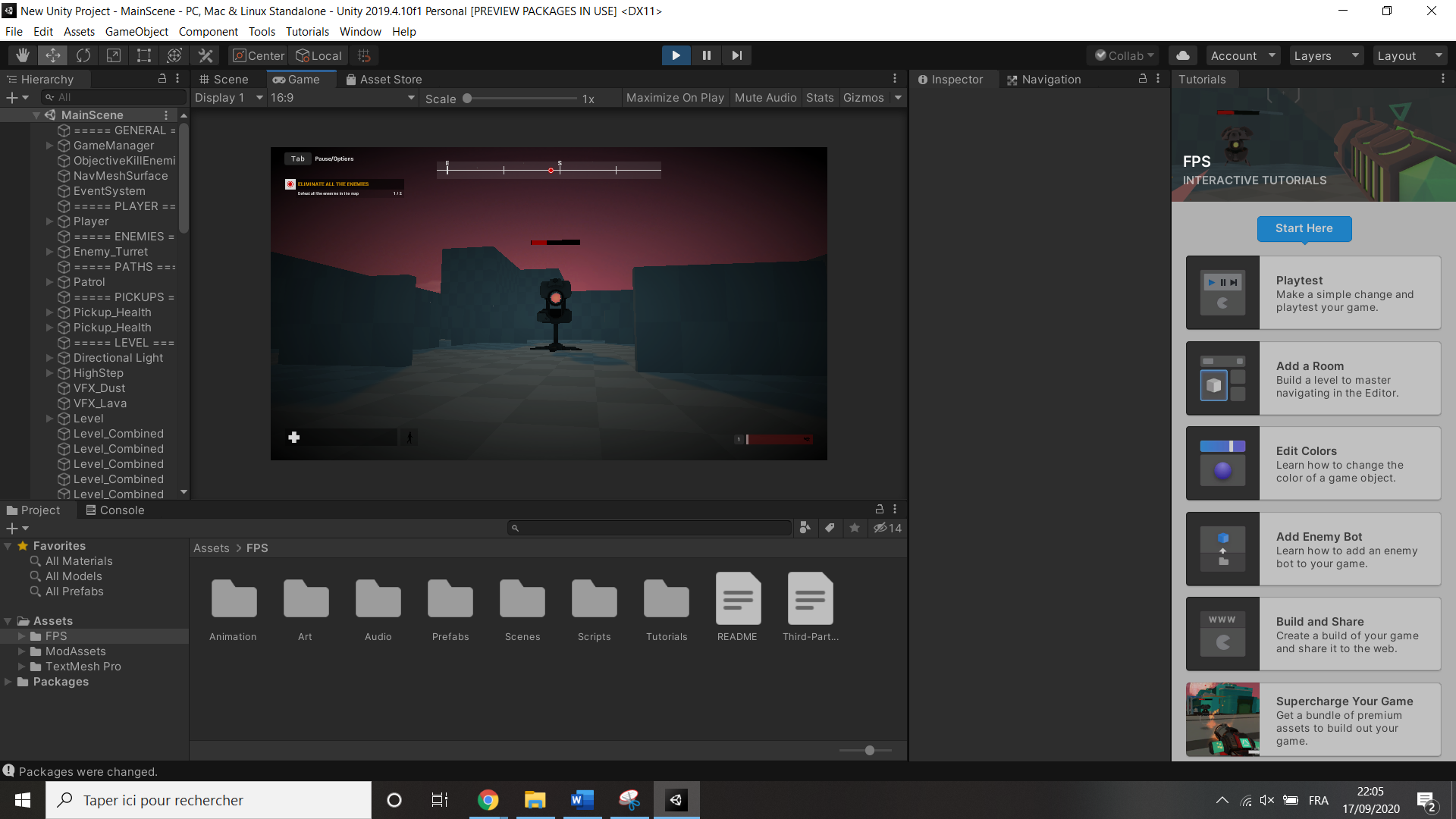
Task: Adjust the Game view Scale slider
Action: [467, 98]
